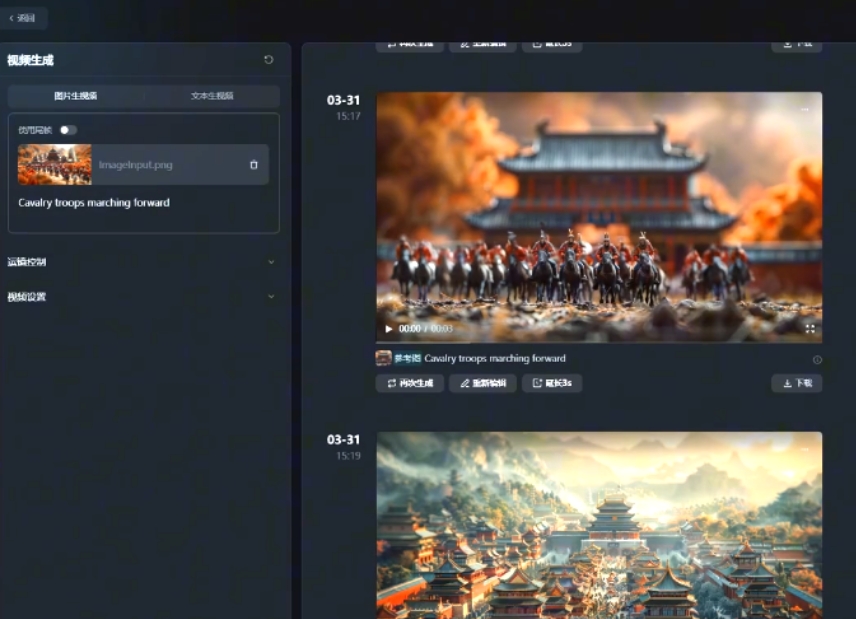856x619 pixels.
Task: Click 重新编辑 under the 15:17 cavalry video
Action: coord(483,383)
